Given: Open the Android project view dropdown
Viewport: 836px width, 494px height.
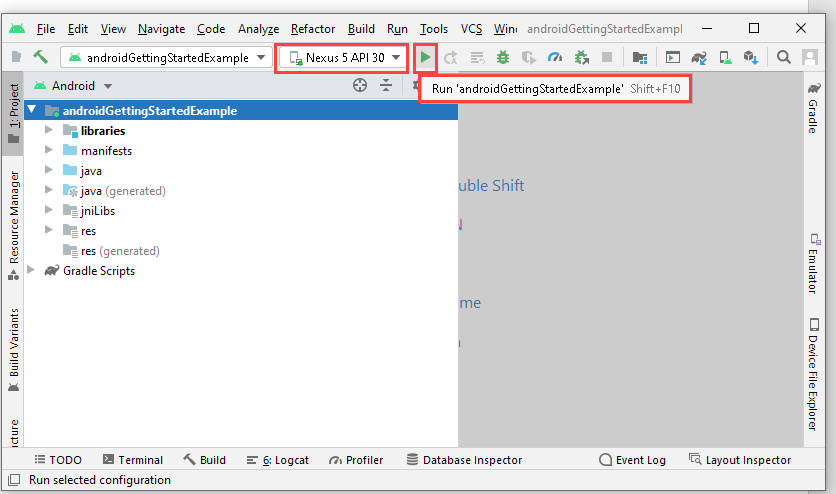Looking at the screenshot, I should (73, 86).
